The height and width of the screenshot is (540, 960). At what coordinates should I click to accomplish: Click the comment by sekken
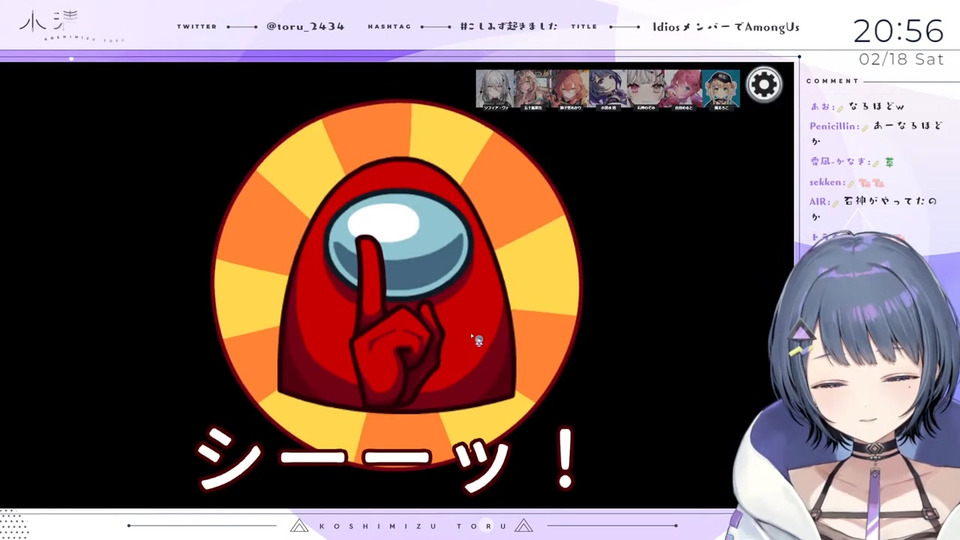click(x=847, y=182)
